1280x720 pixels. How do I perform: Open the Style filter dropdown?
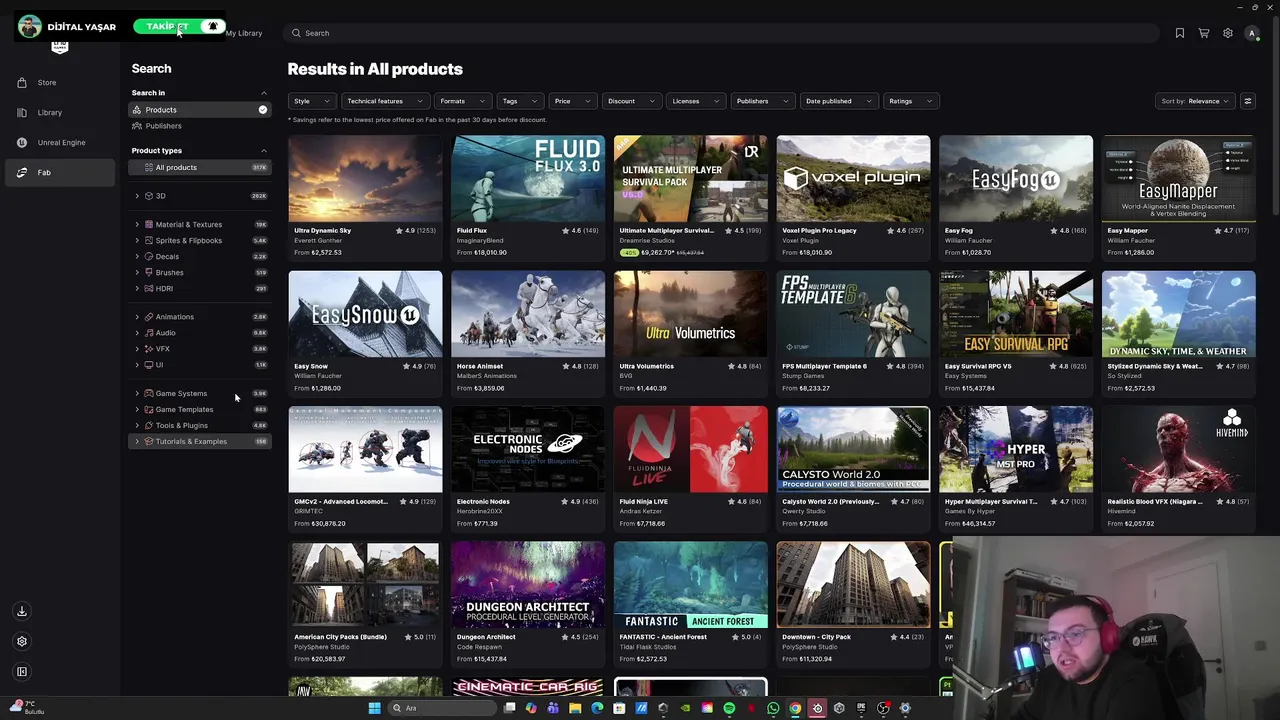(311, 101)
